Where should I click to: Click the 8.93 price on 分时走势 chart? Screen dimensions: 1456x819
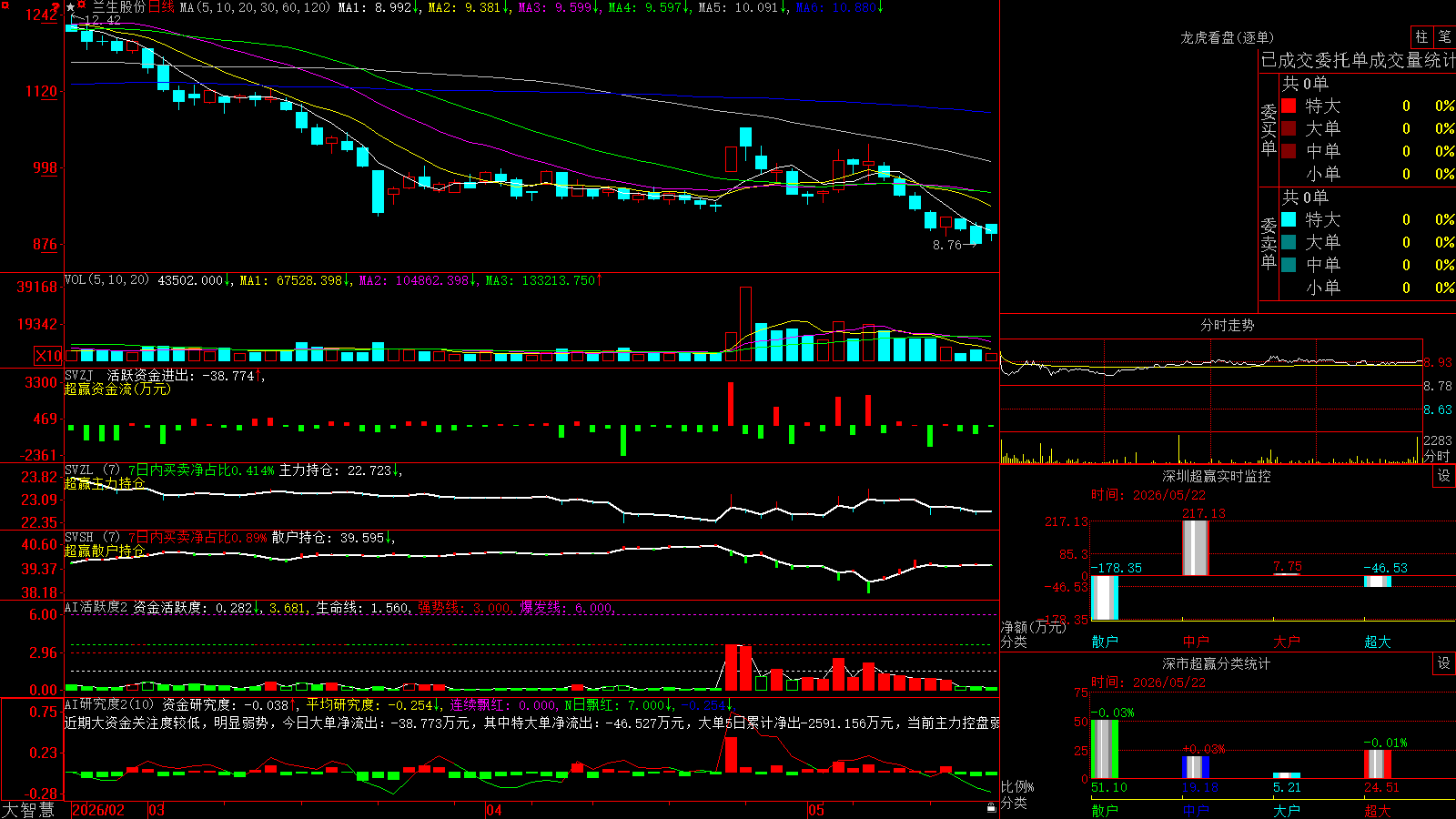(1440, 362)
